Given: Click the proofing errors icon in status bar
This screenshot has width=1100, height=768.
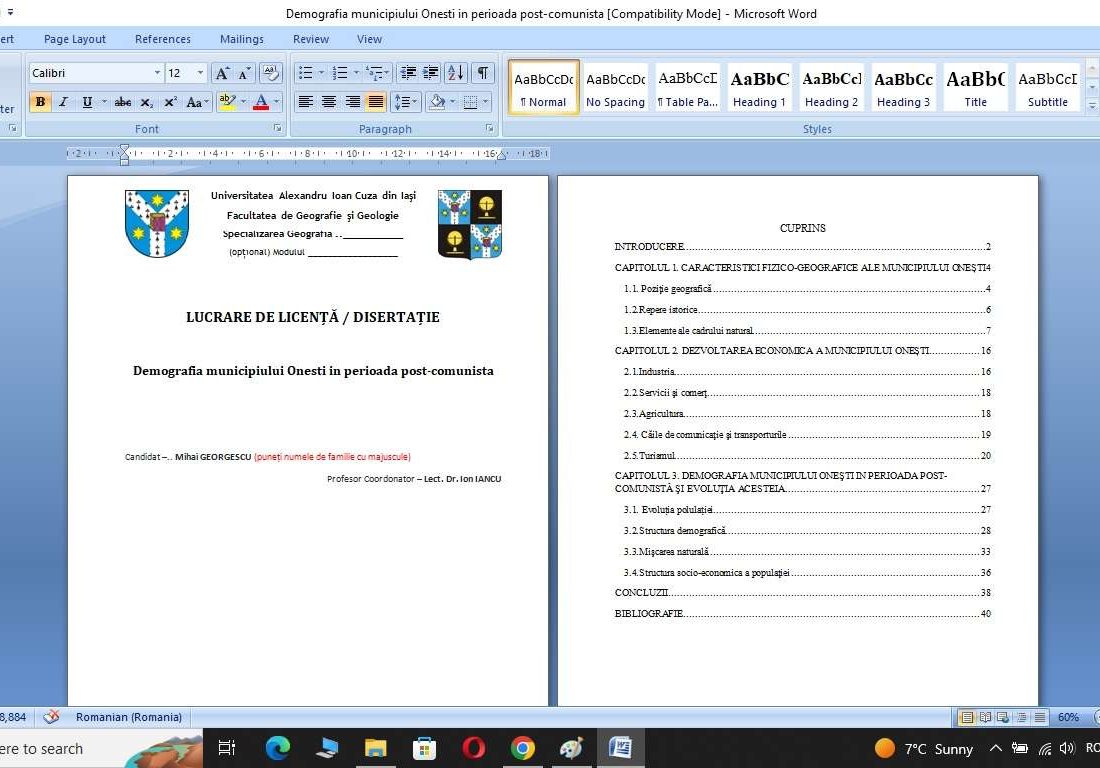Looking at the screenshot, I should click(52, 717).
